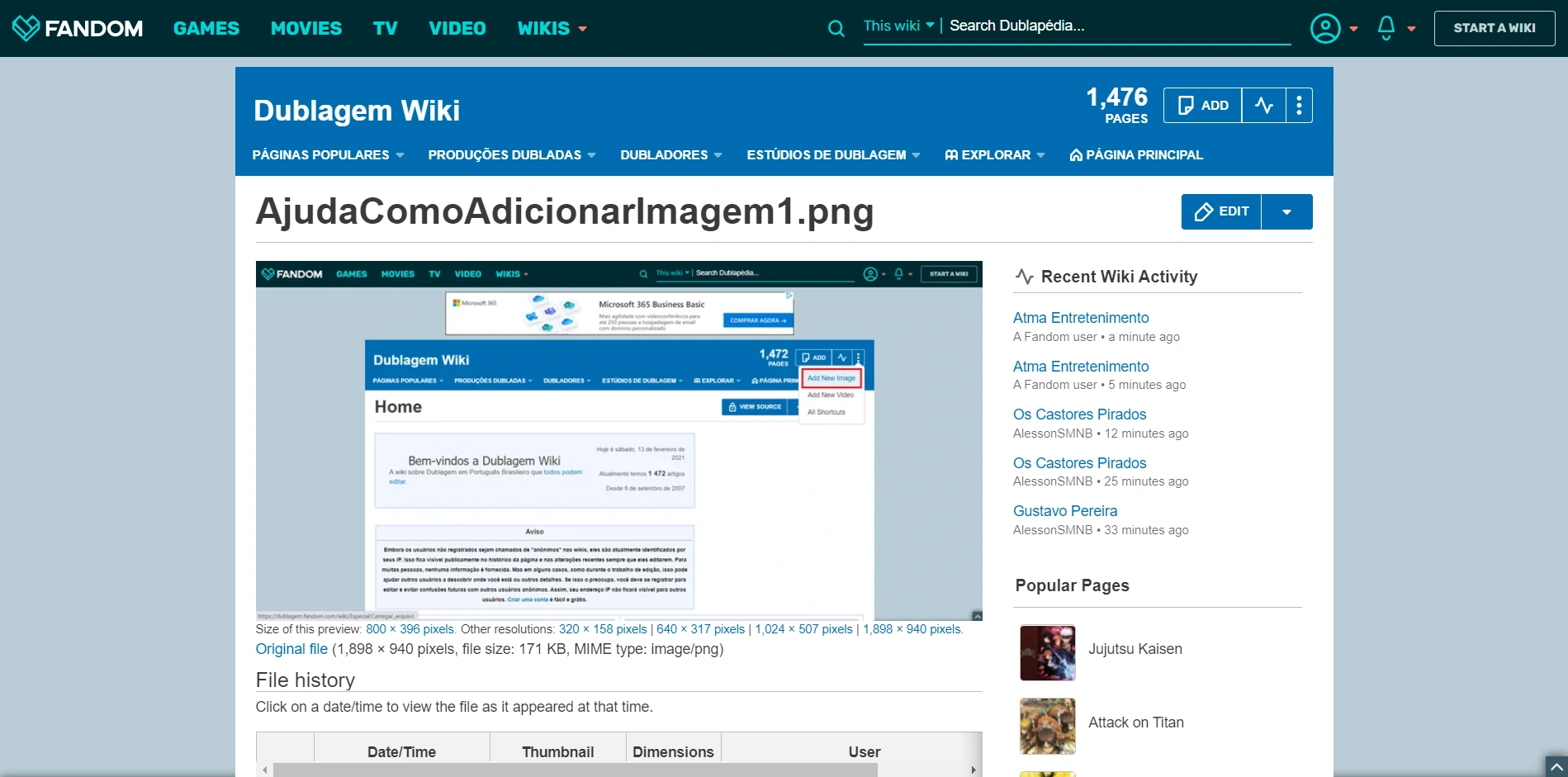Expand the Dubladores menu
Image resolution: width=1568 pixels, height=777 pixels.
tap(671, 155)
